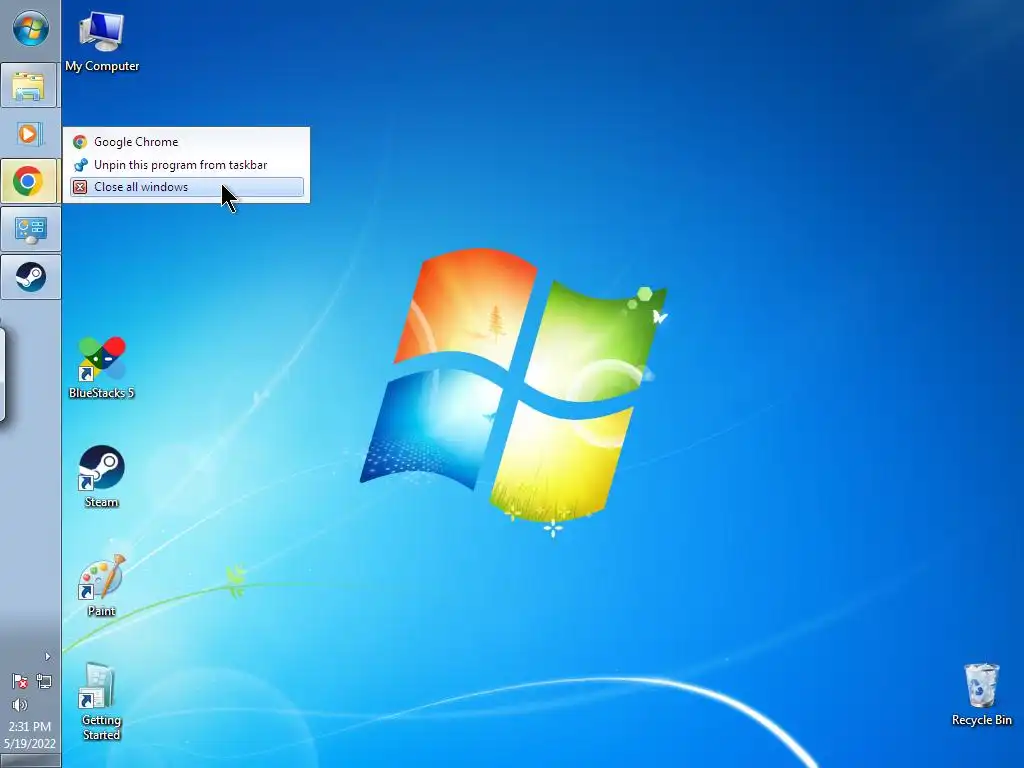1024x768 pixels.
Task: Select the Steam desktop shortcut
Action: [x=102, y=477]
